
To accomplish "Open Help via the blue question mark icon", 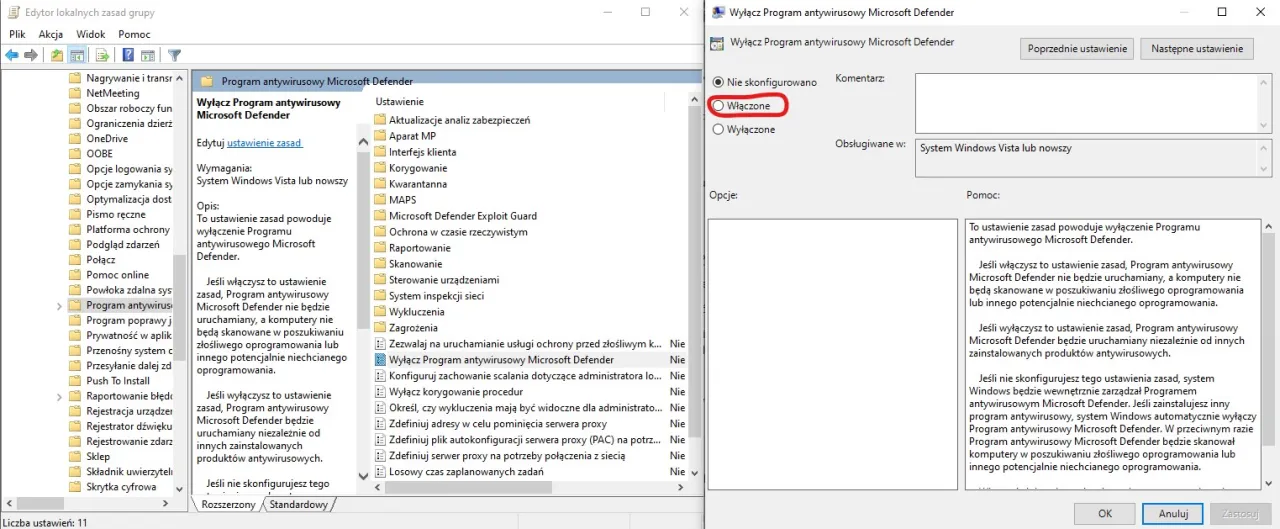I will click(x=128, y=55).
